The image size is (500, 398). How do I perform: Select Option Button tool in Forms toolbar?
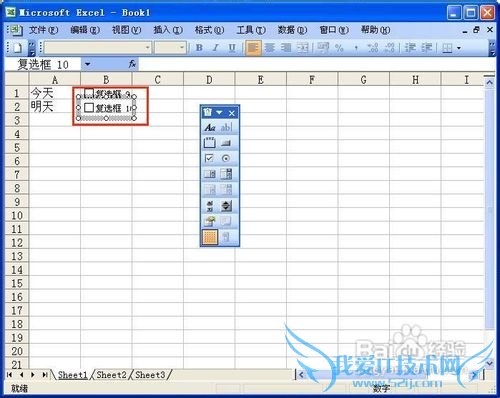pos(226,158)
